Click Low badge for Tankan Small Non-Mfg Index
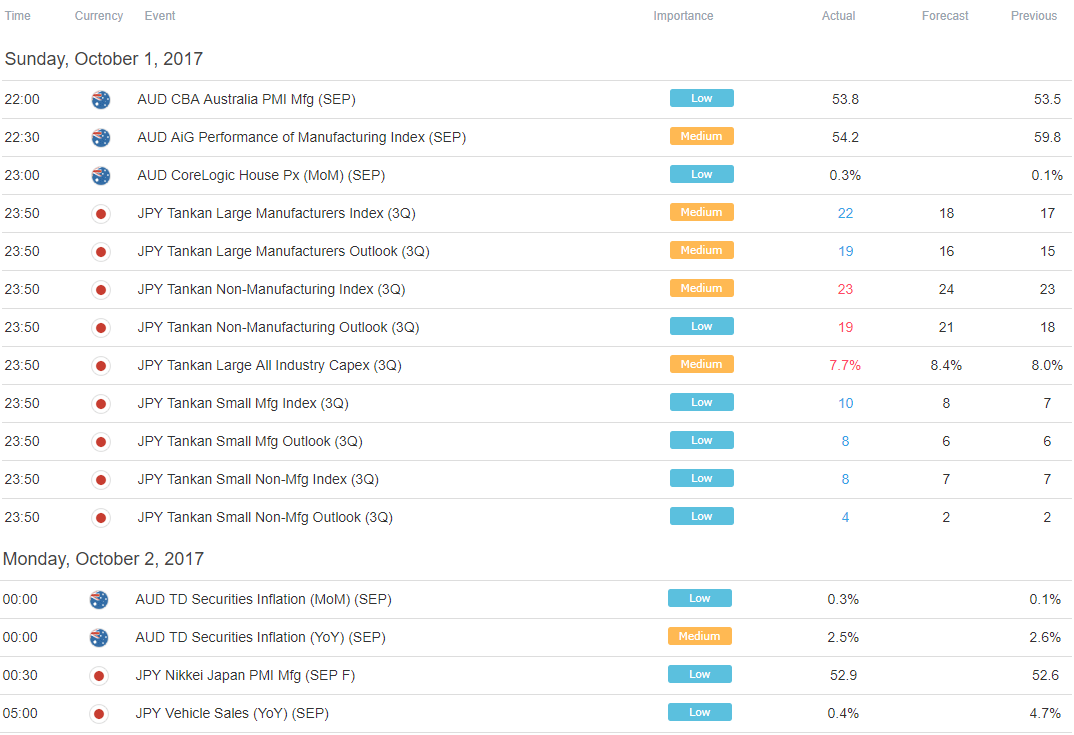This screenshot has height=735, width=1074. coord(701,478)
